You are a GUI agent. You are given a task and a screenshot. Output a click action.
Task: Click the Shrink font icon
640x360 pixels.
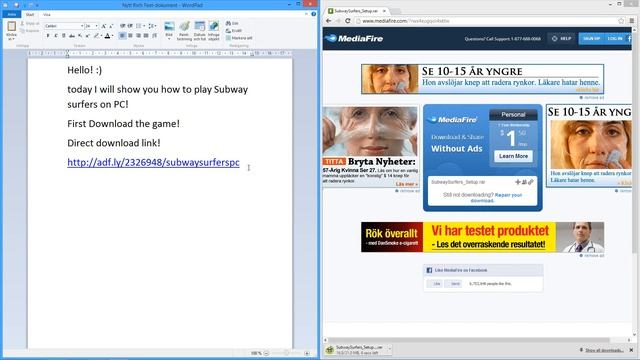(x=111, y=26)
